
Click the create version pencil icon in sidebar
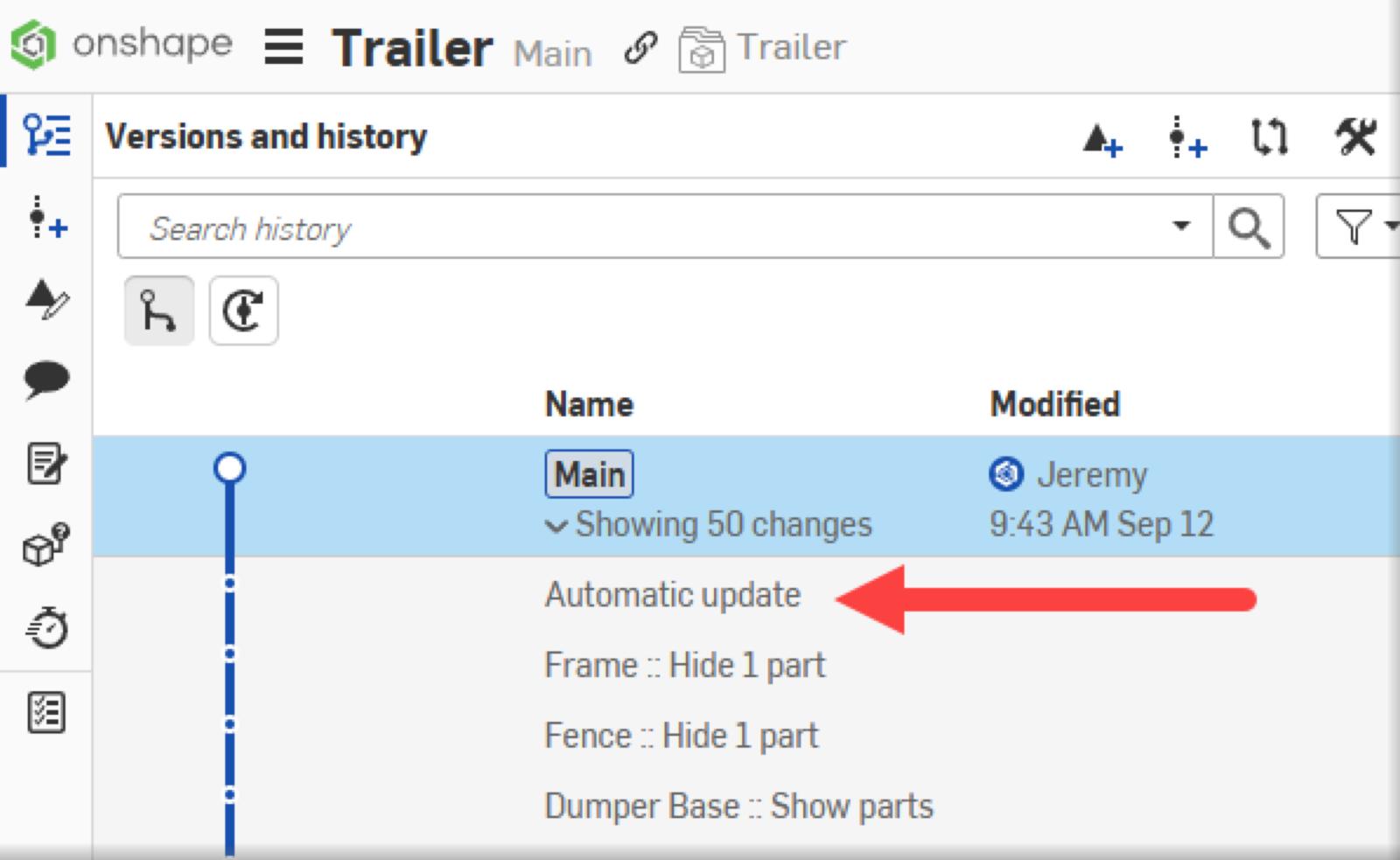(46, 299)
